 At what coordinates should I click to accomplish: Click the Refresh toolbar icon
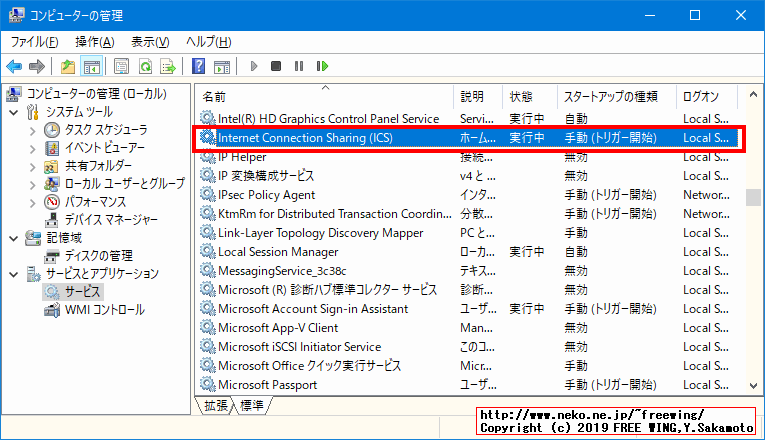click(x=145, y=66)
